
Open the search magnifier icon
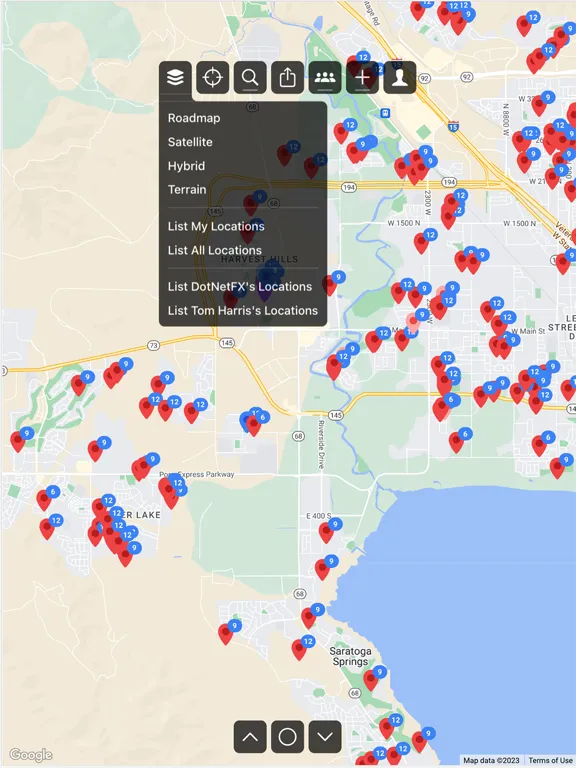click(250, 77)
